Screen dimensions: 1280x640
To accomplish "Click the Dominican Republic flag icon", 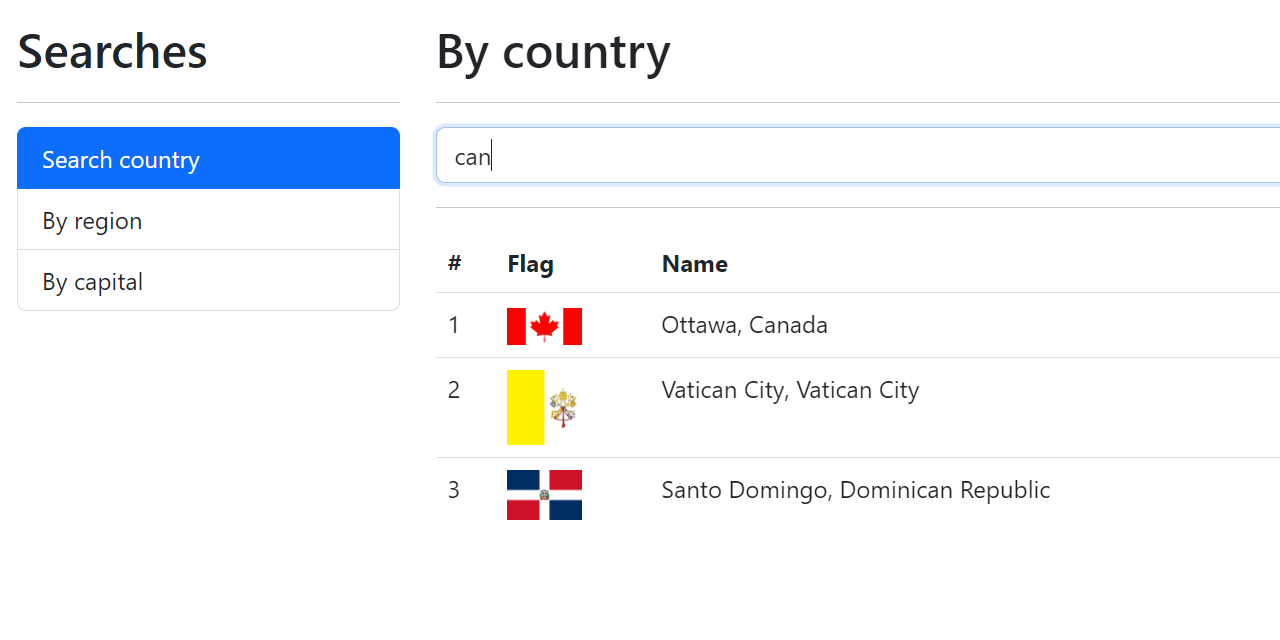I will 544,495.
